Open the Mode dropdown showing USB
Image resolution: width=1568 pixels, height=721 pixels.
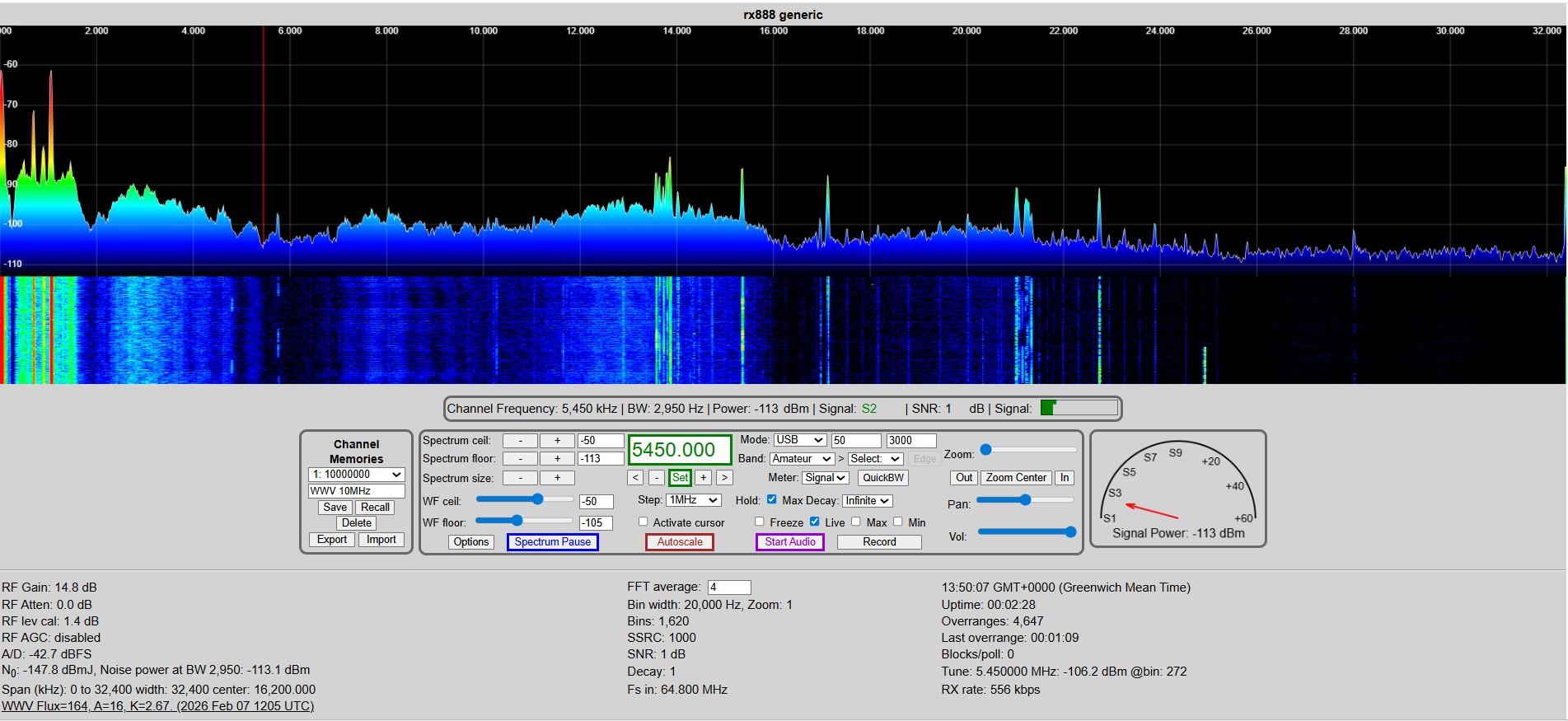(799, 440)
